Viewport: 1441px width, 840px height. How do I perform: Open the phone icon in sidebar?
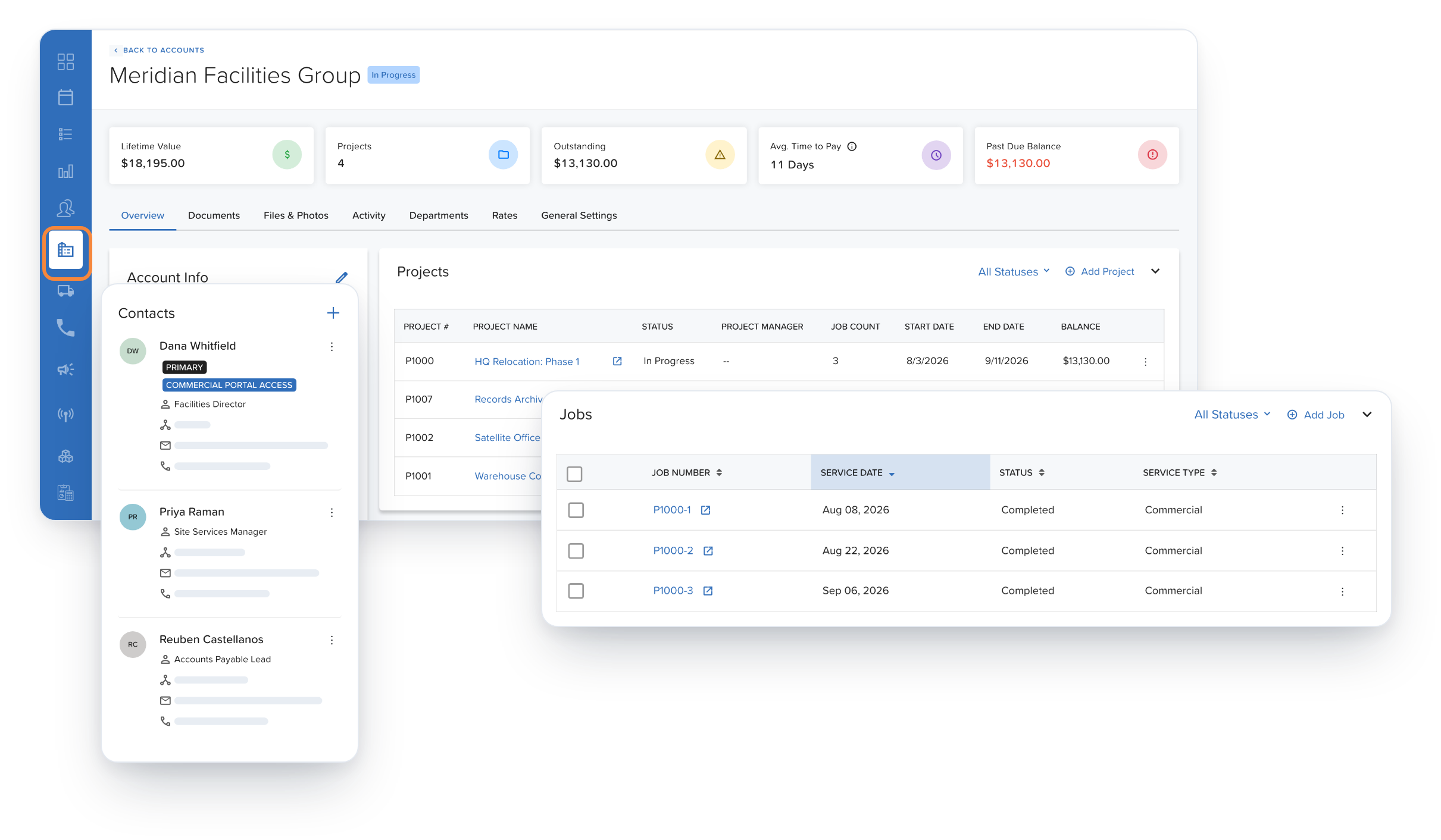click(x=65, y=328)
